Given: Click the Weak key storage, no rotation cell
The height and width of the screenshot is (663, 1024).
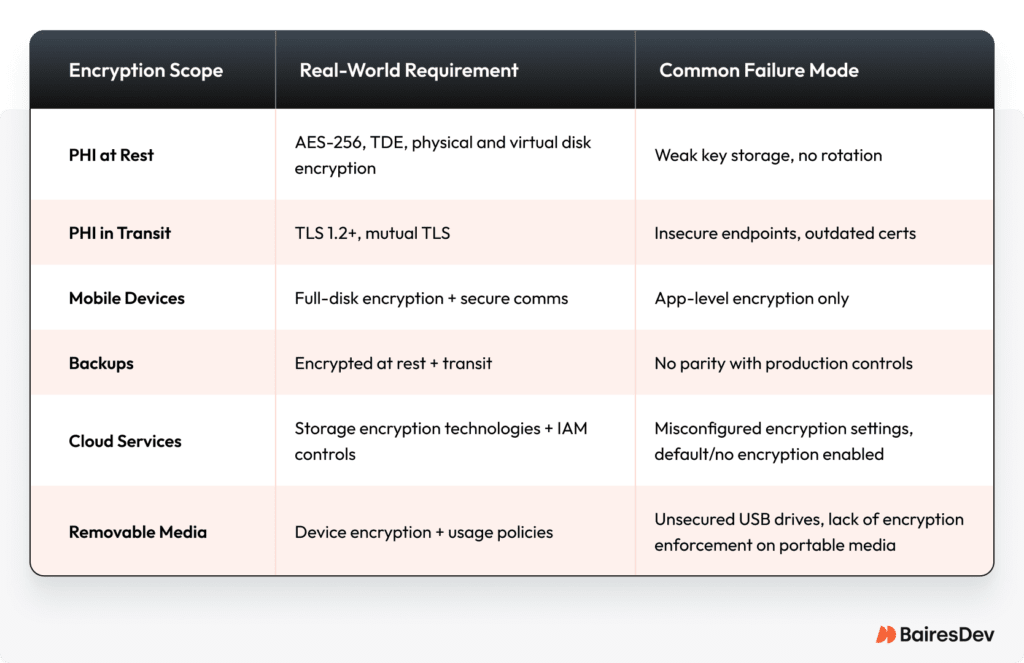Looking at the screenshot, I should coord(767,155).
